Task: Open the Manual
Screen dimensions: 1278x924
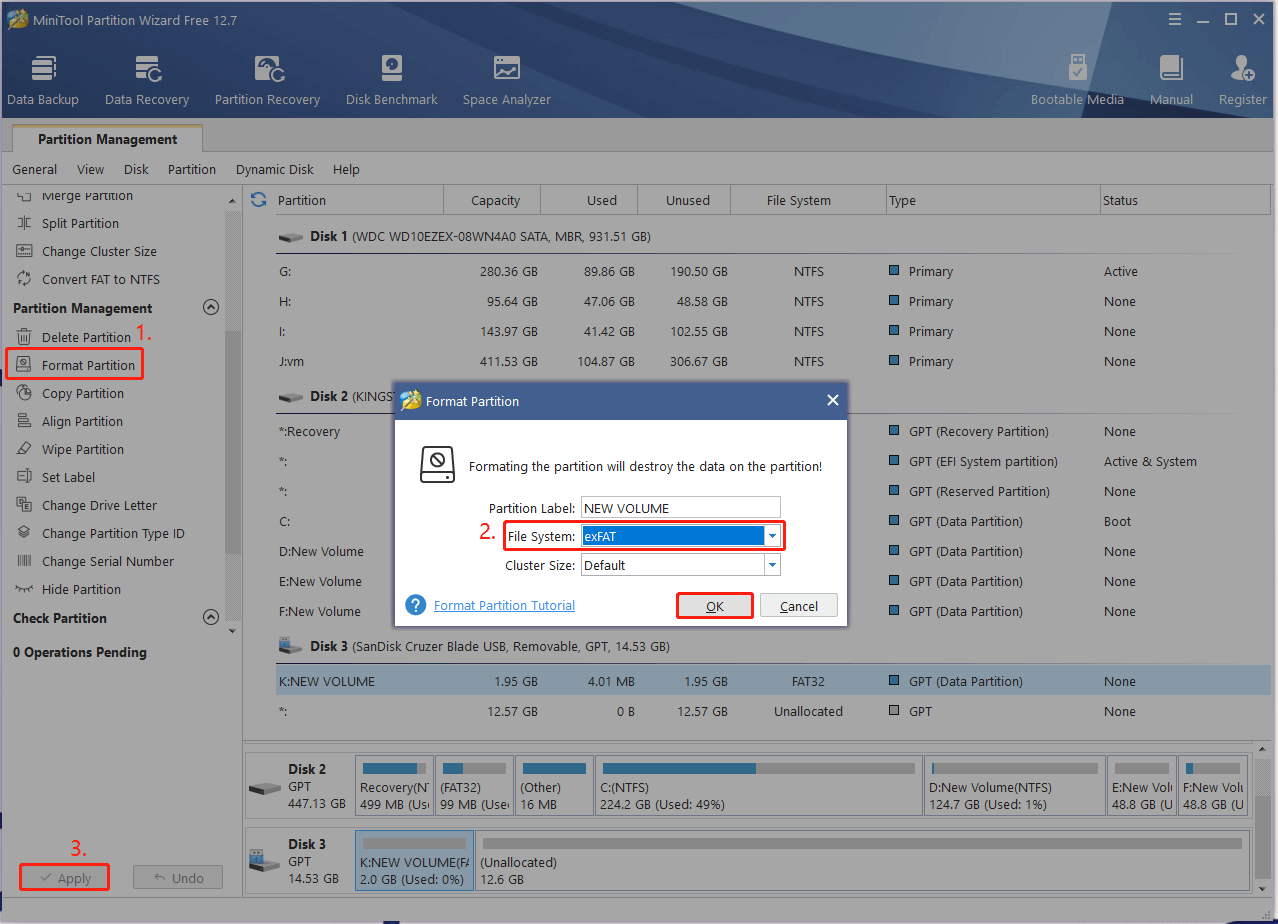Action: pyautogui.click(x=1171, y=81)
